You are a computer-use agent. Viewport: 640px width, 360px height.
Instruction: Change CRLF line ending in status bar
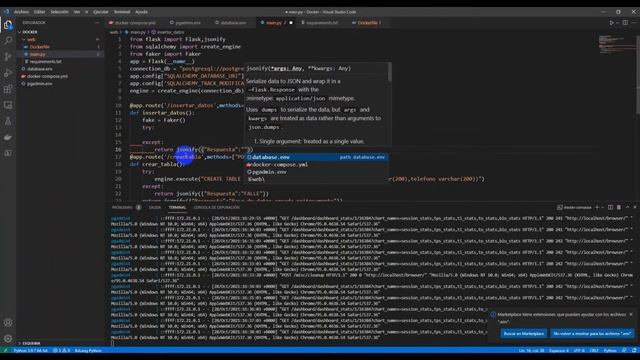594,350
